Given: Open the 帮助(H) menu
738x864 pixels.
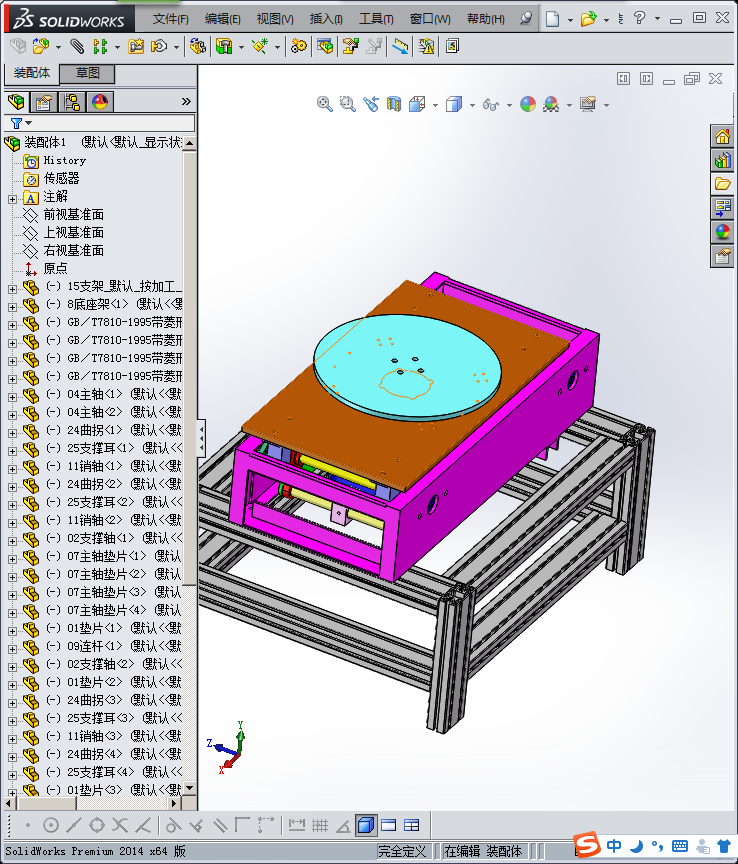Looking at the screenshot, I should (485, 19).
